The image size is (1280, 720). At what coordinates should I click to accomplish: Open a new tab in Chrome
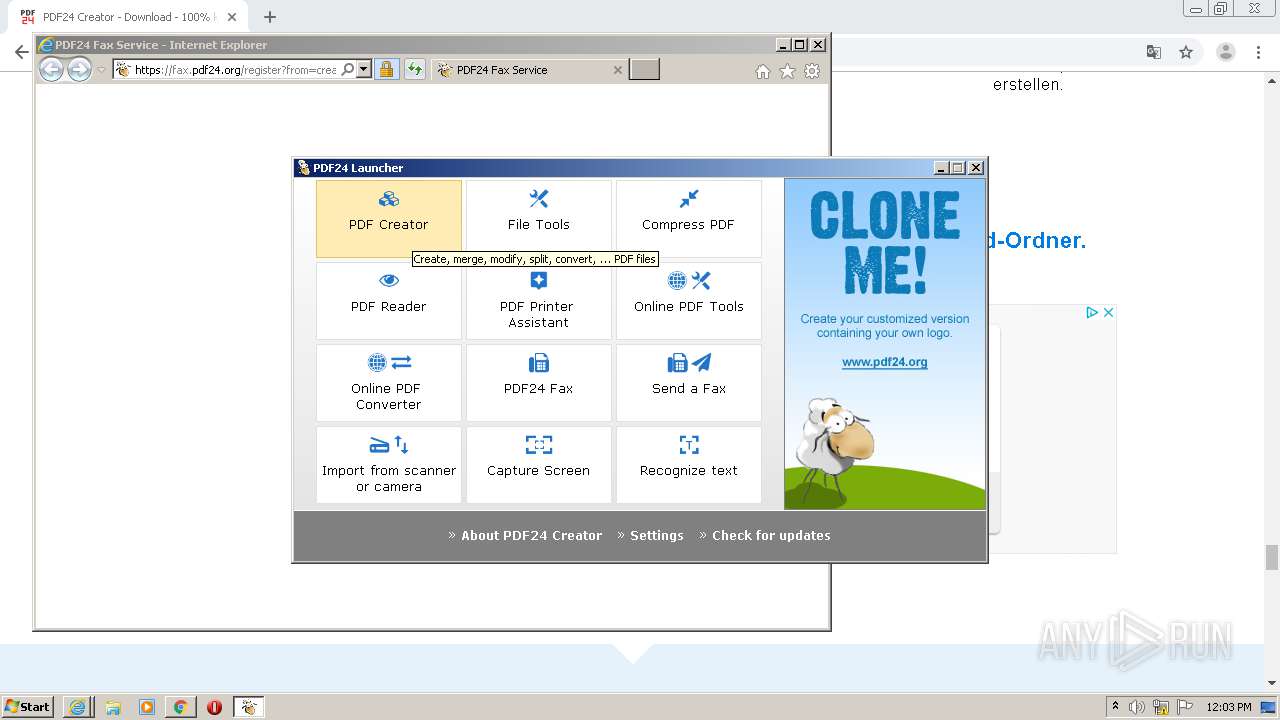click(270, 17)
